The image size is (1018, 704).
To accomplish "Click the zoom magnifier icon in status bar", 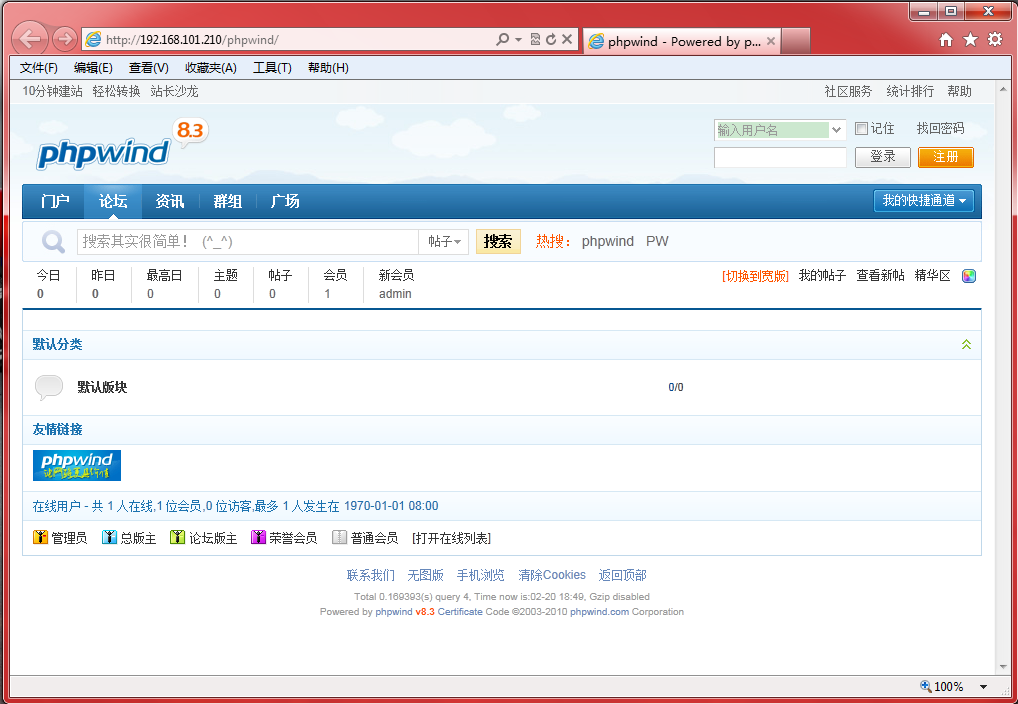I will click(x=926, y=686).
